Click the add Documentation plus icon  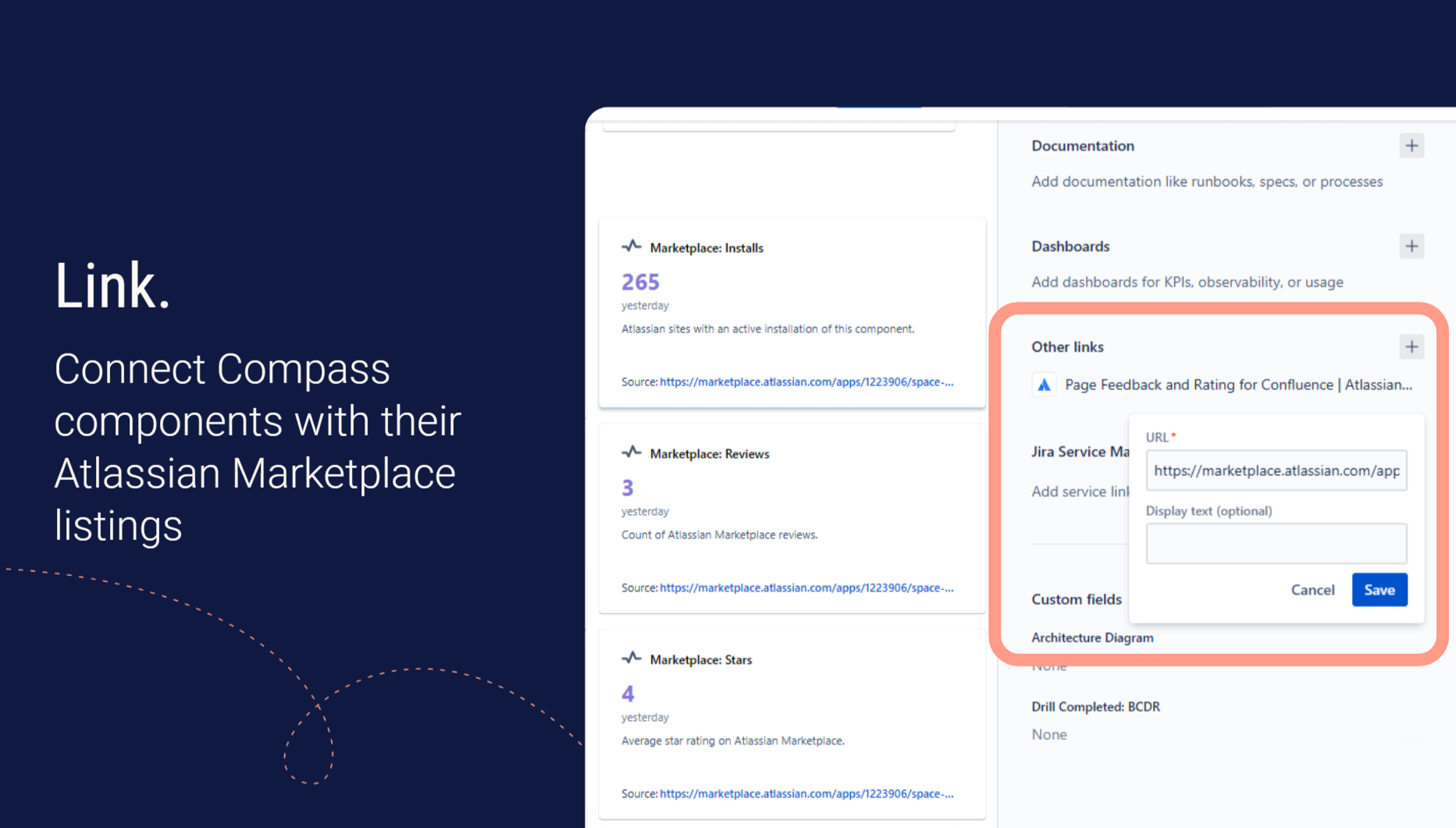coord(1412,145)
